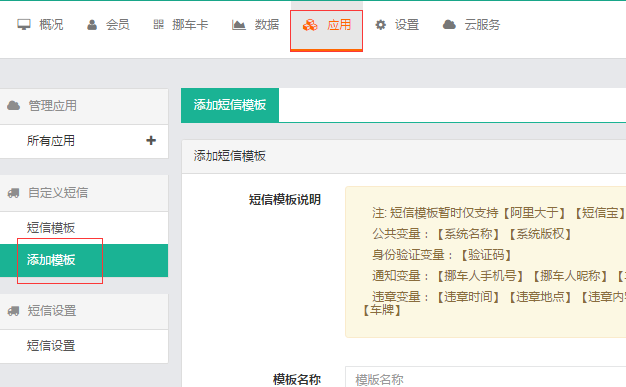
Task: Click the truck icon next to 短信设置 header
Action: click(x=14, y=311)
